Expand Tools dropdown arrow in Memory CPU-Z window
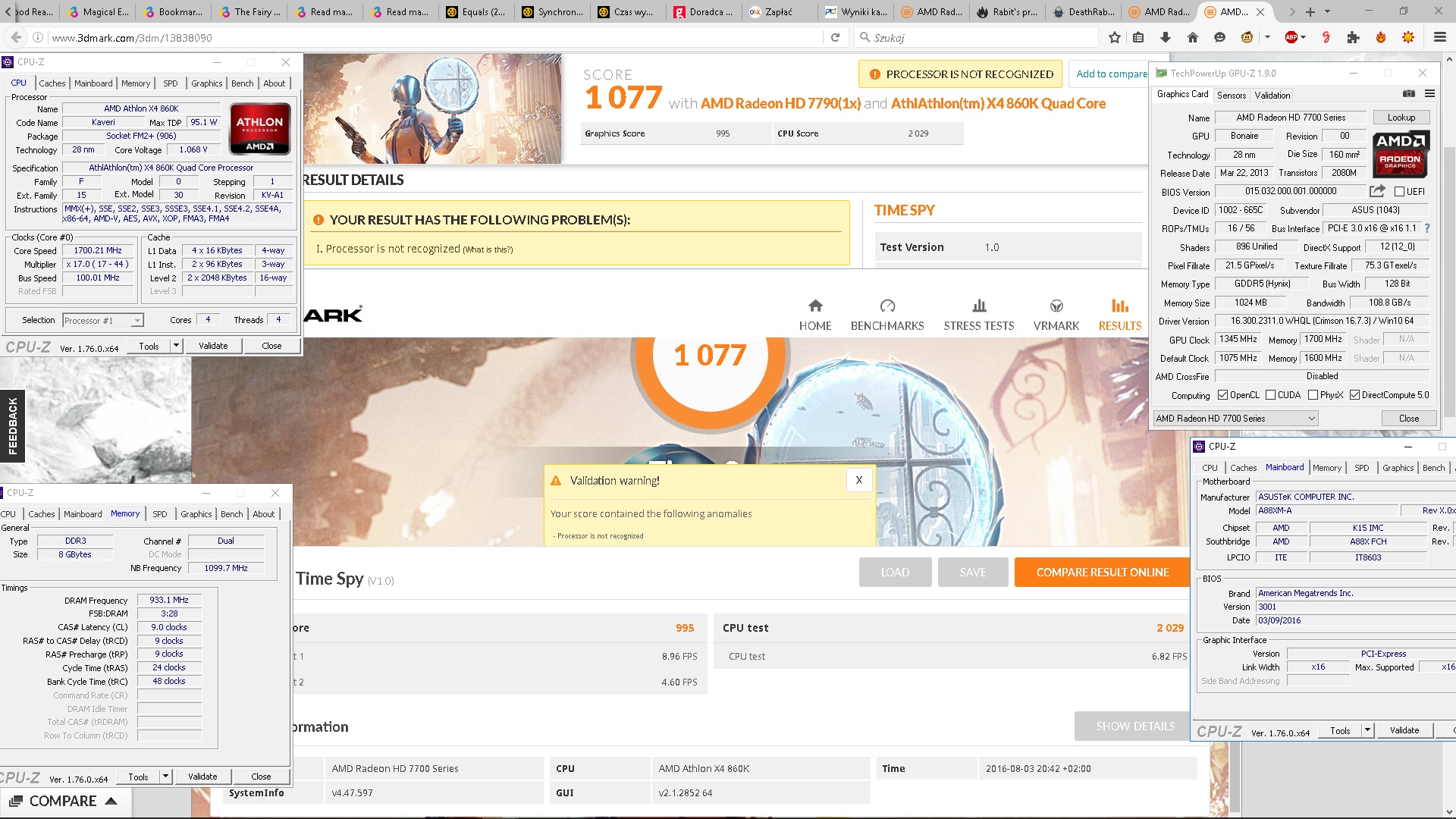Image resolution: width=1456 pixels, height=819 pixels. click(165, 777)
